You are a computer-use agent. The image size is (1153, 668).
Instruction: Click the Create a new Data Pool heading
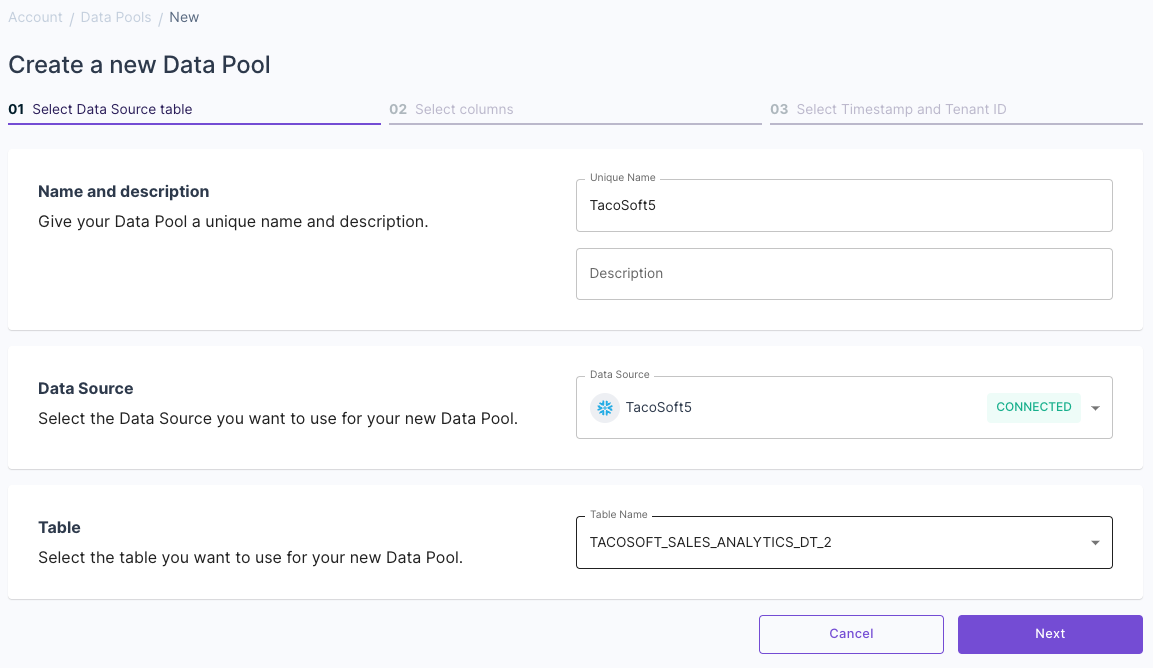140,65
